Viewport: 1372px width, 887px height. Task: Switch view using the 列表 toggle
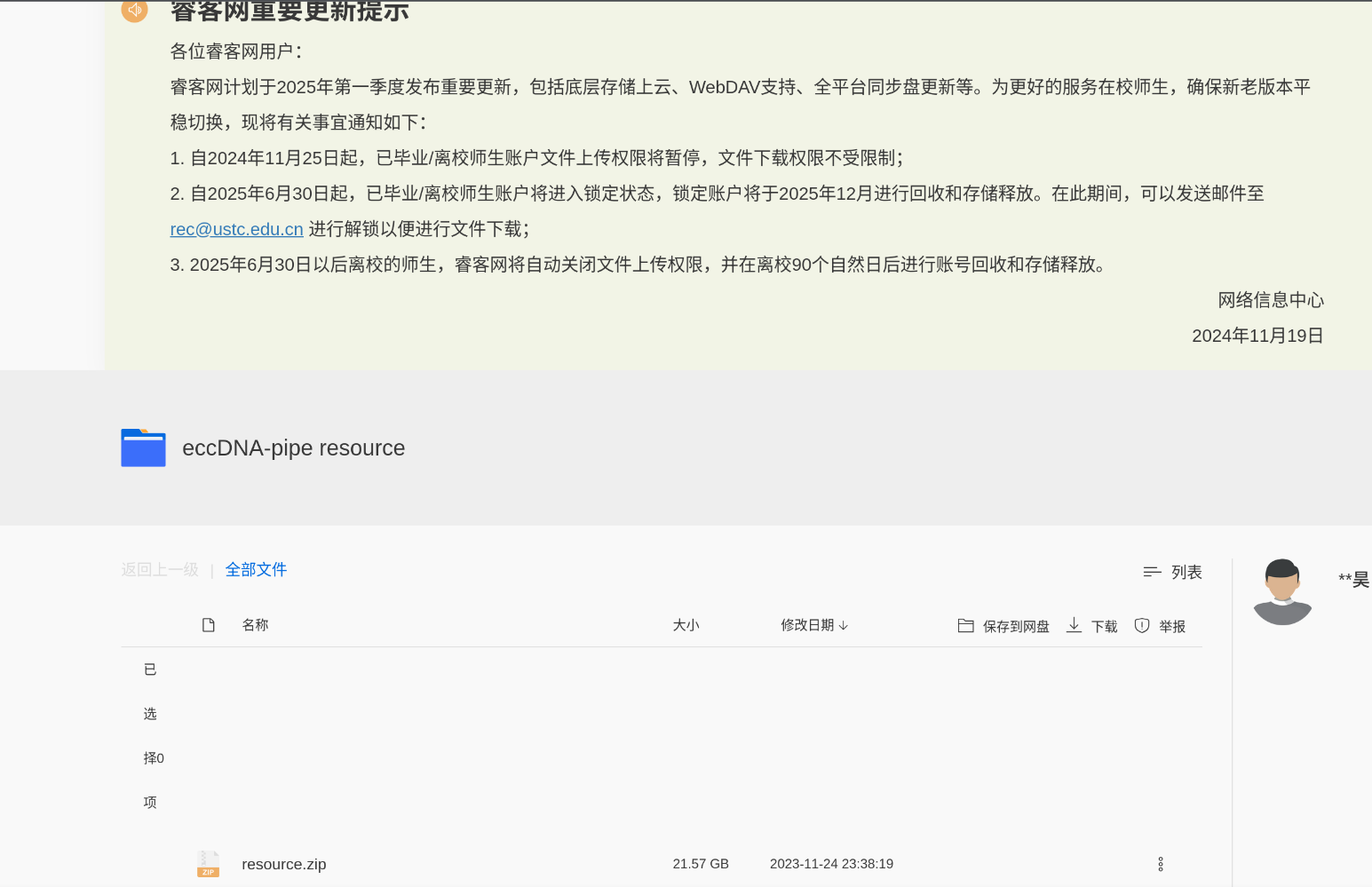[1172, 573]
